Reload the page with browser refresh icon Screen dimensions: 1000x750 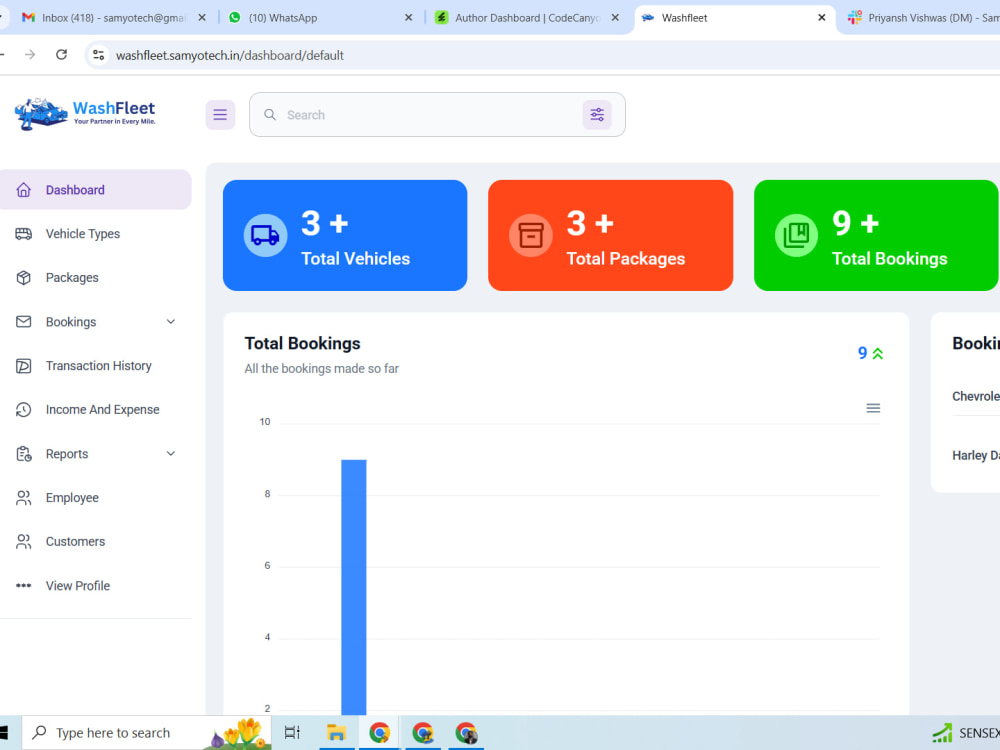[61, 55]
